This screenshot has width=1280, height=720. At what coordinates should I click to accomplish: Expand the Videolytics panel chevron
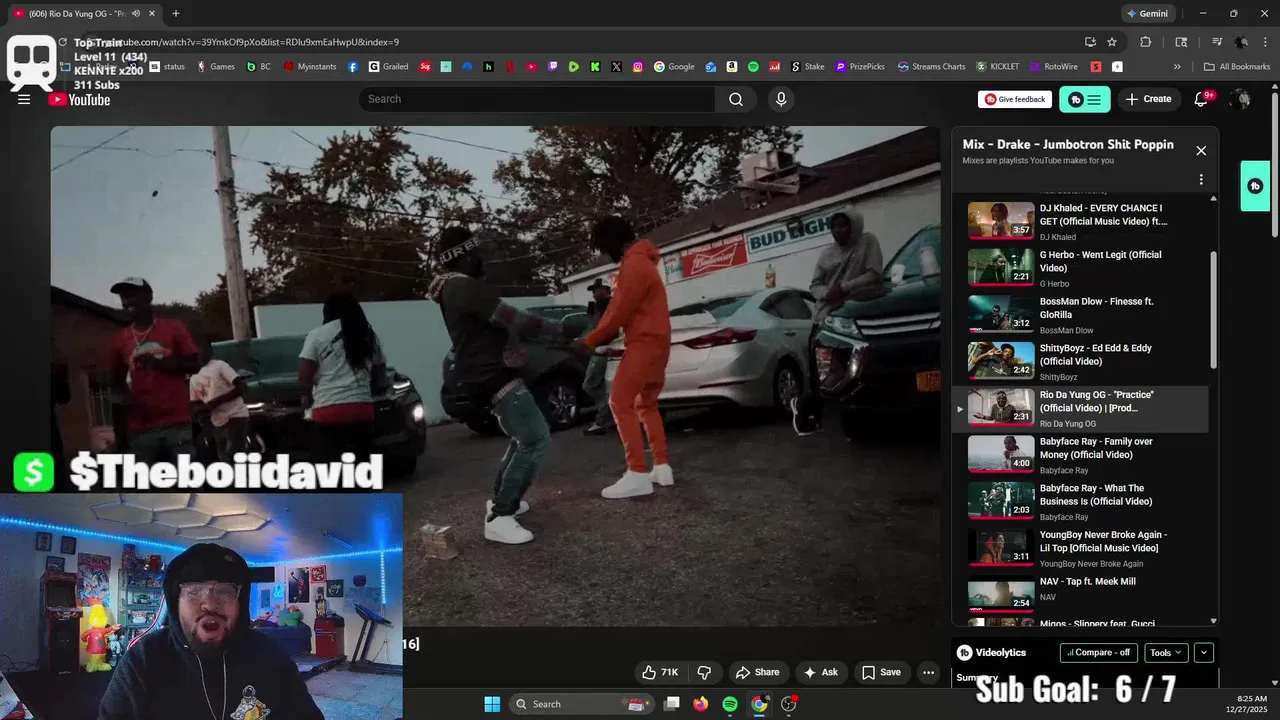(1204, 652)
